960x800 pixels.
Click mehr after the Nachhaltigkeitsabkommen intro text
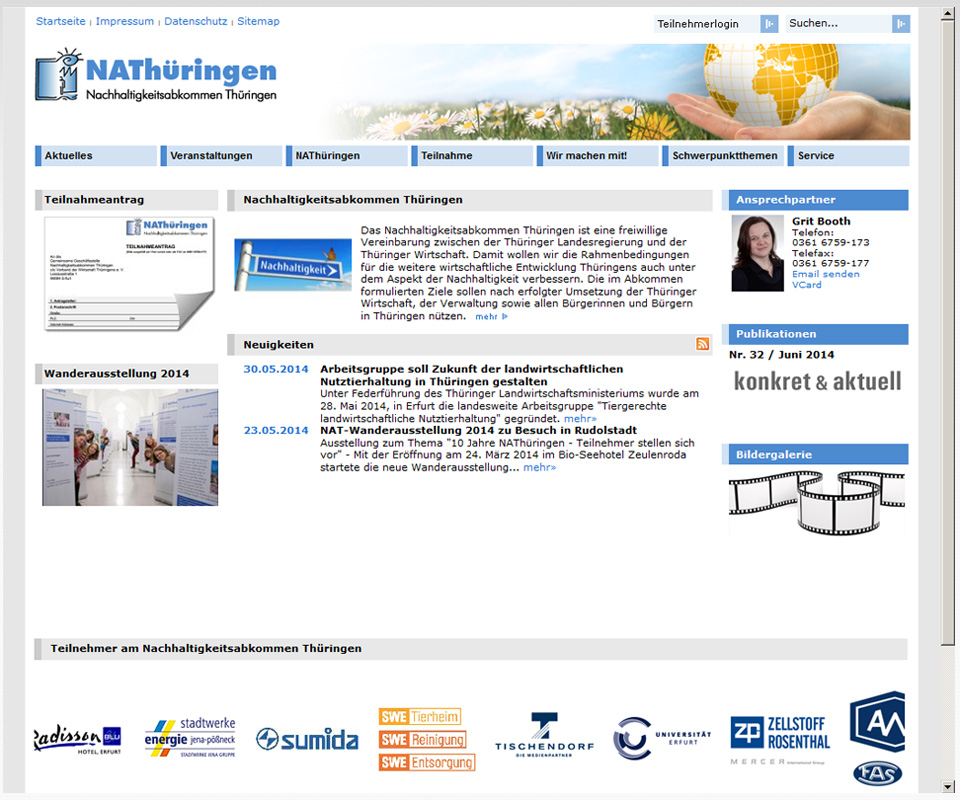point(492,316)
